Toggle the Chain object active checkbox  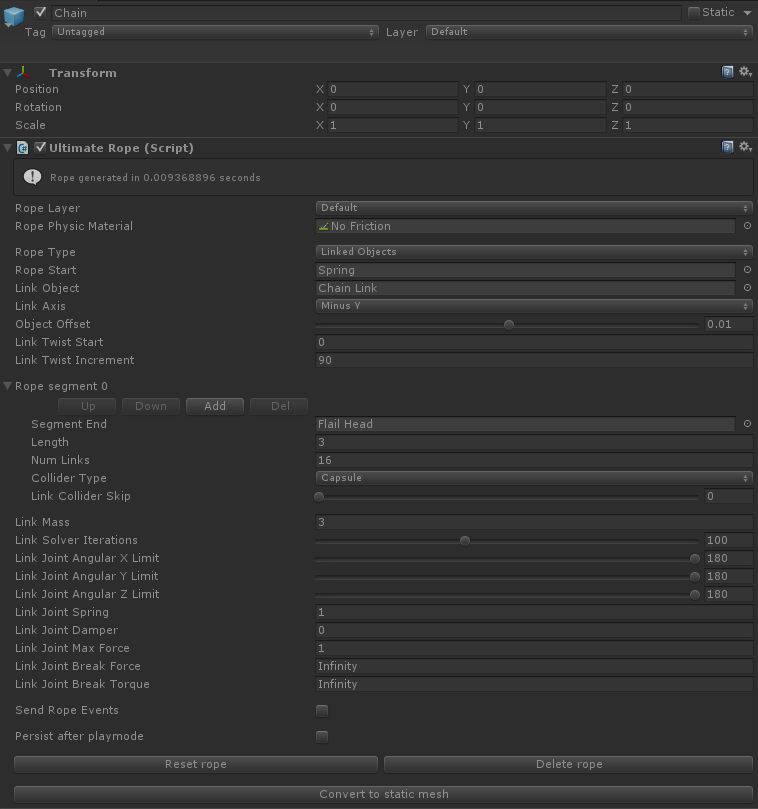(41, 12)
